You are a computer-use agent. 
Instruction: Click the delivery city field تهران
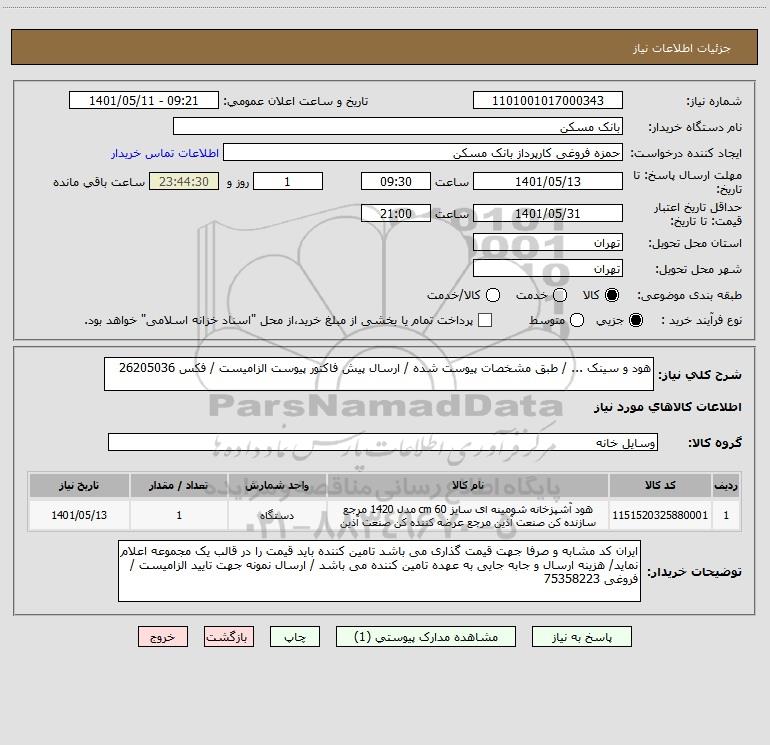point(548,268)
